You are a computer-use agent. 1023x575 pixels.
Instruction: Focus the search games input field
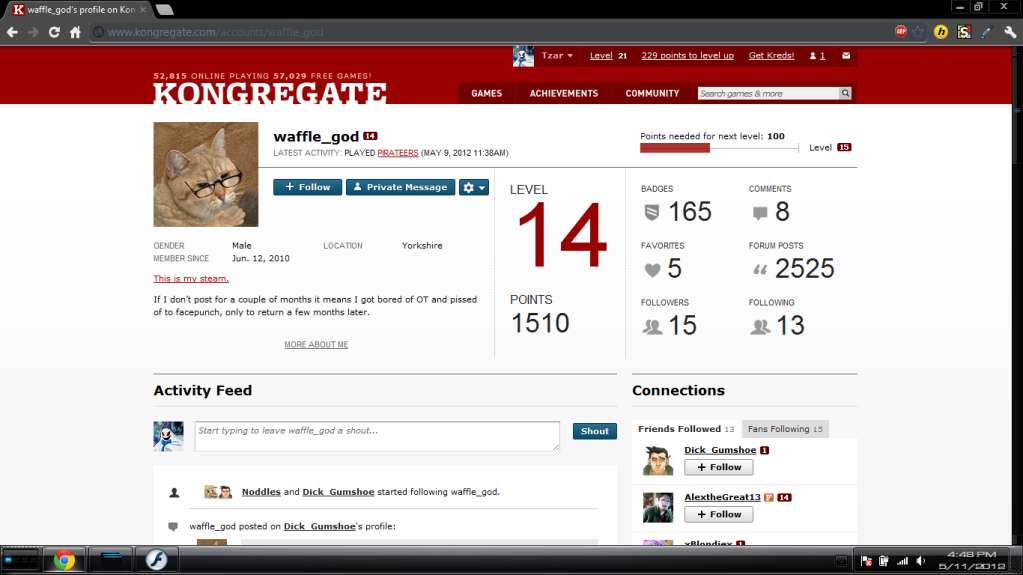(768, 93)
